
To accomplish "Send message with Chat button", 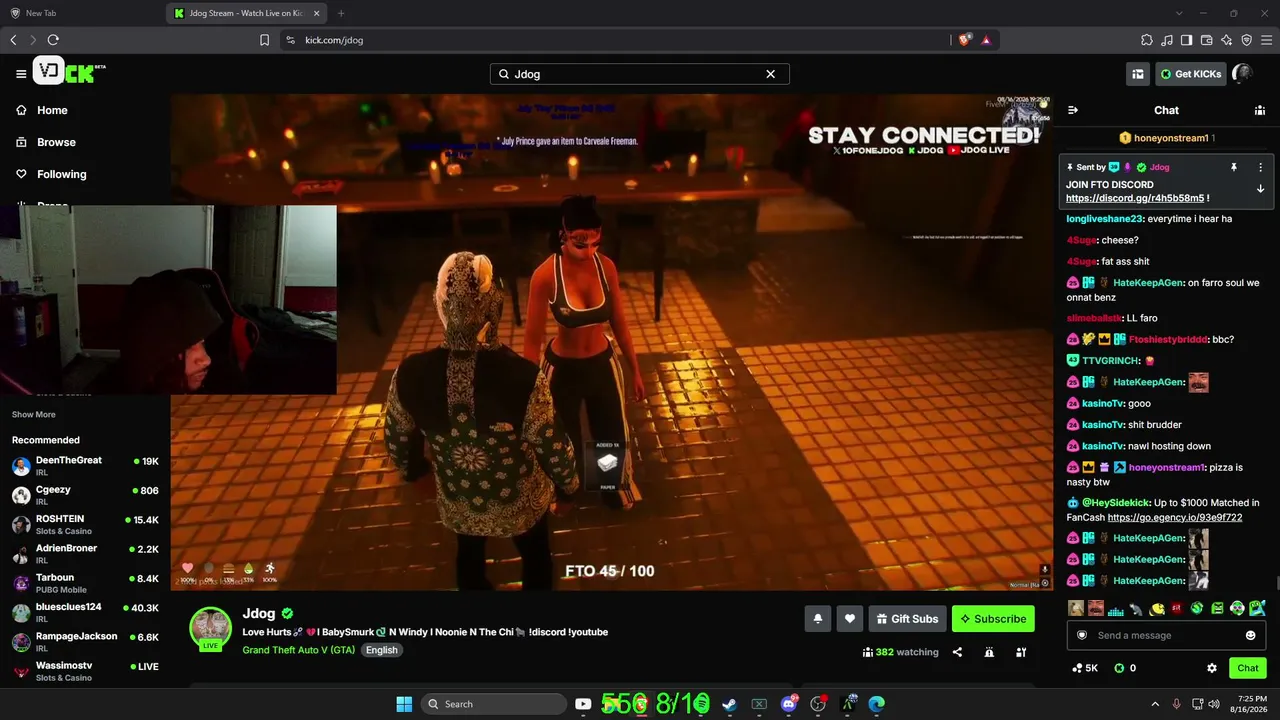I will [1248, 668].
